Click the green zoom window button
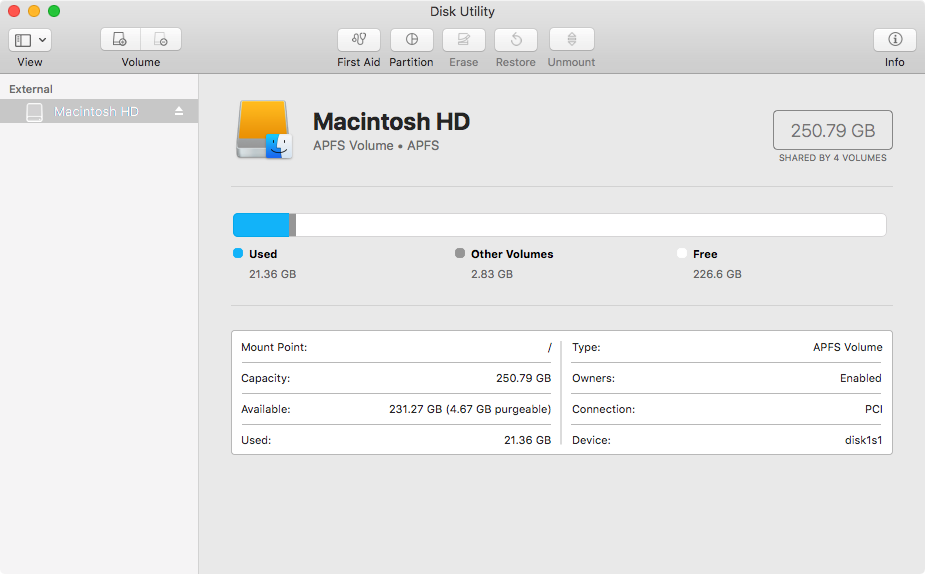 [x=54, y=11]
